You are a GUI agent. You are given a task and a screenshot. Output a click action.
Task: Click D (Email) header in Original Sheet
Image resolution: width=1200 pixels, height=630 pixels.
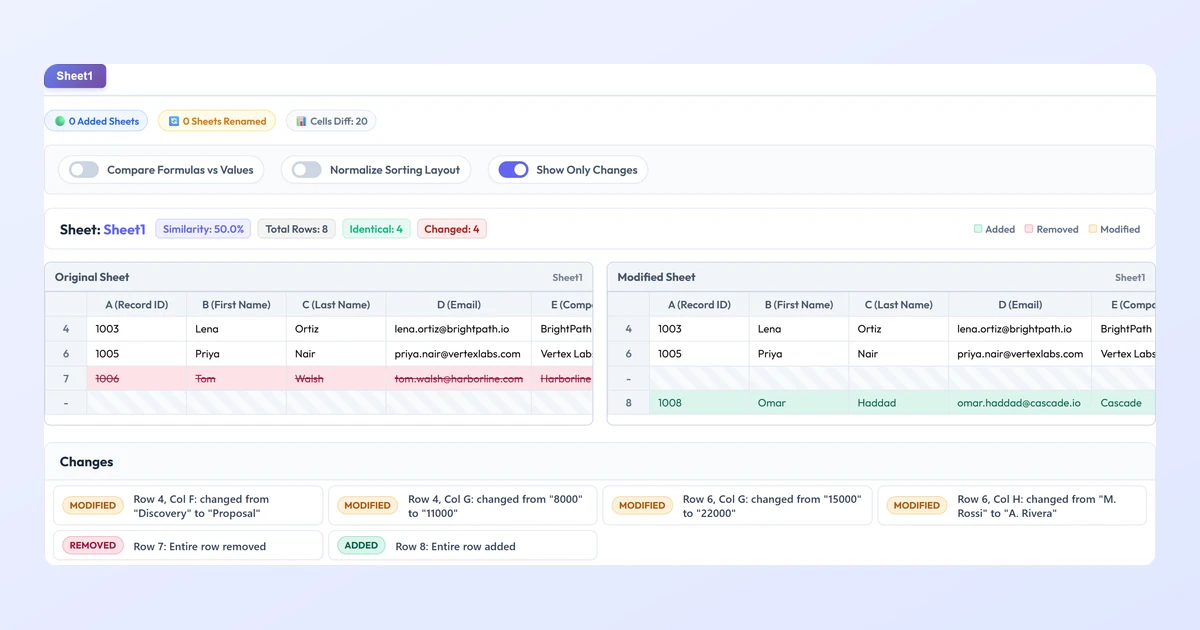coord(459,305)
